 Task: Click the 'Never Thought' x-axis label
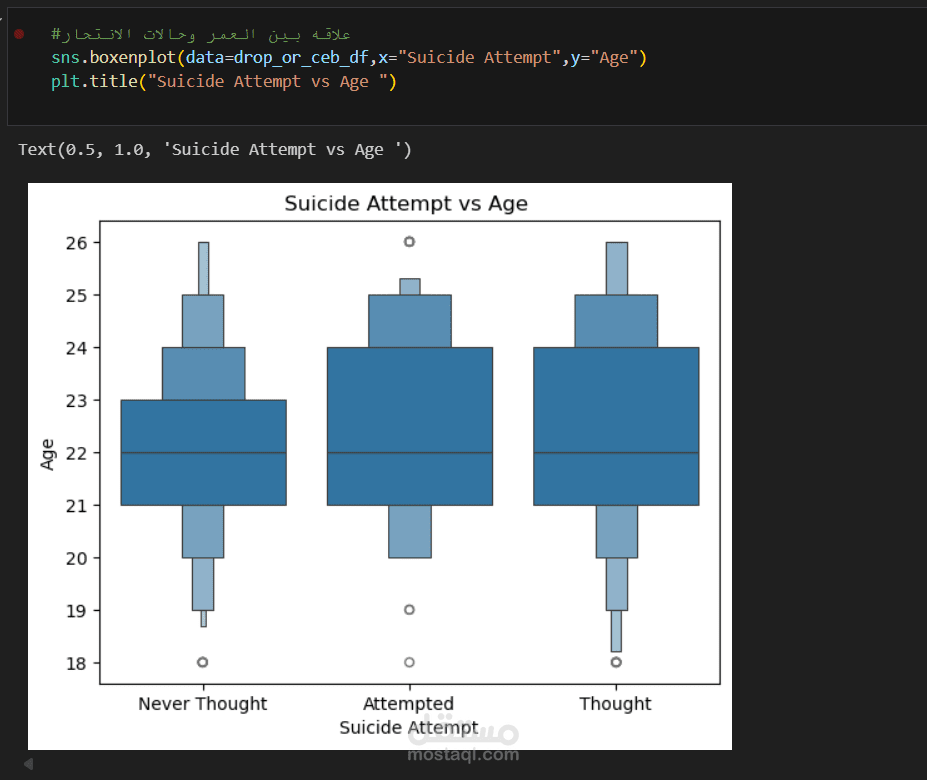203,704
